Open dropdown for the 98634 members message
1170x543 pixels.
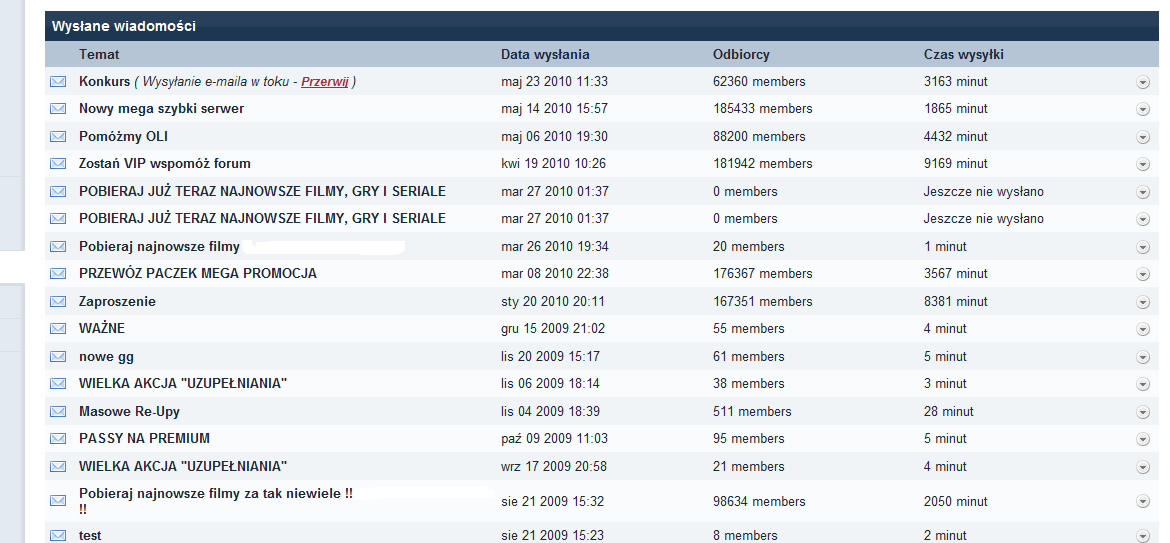click(x=1142, y=502)
